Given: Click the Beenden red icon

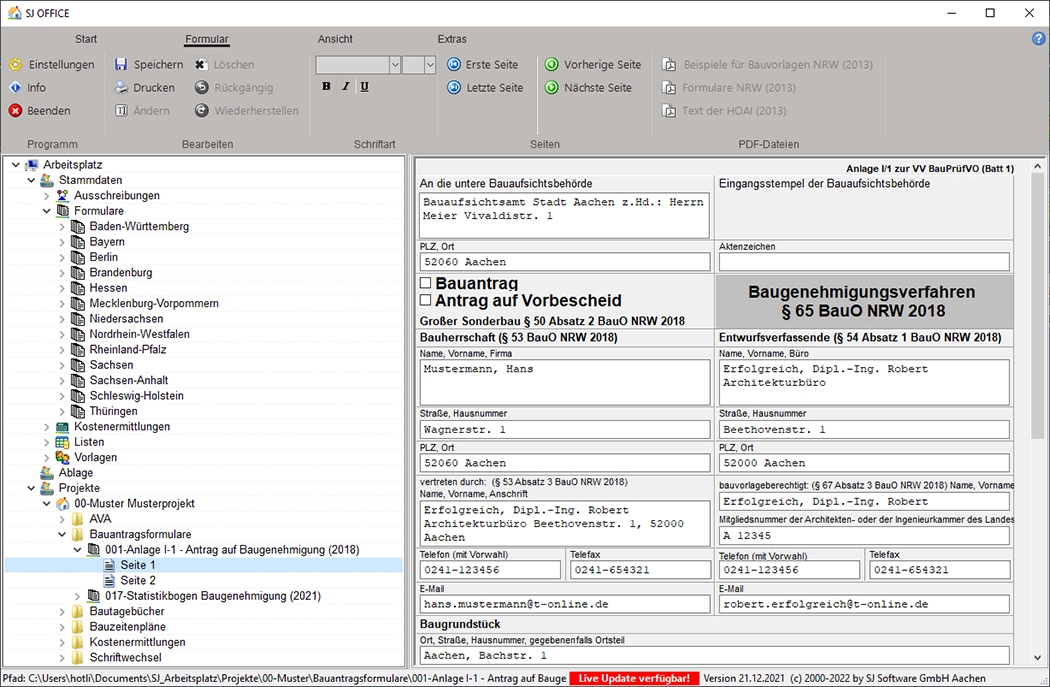Looking at the screenshot, I should 15,111.
